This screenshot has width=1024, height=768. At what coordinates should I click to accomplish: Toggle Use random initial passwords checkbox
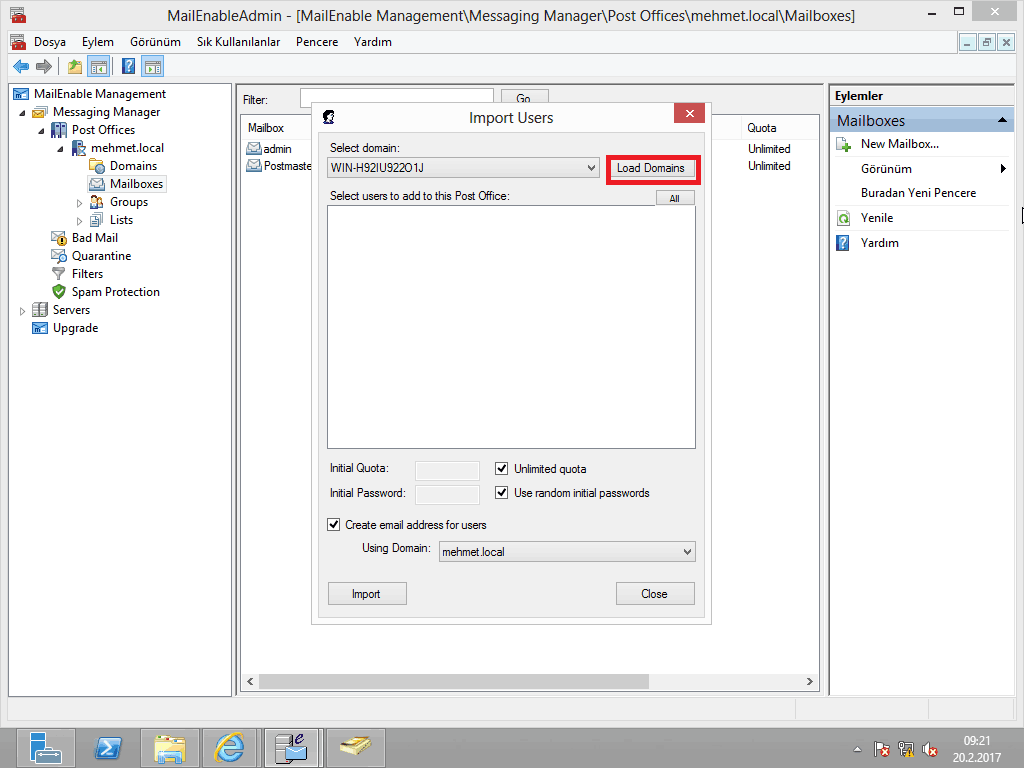tap(502, 492)
